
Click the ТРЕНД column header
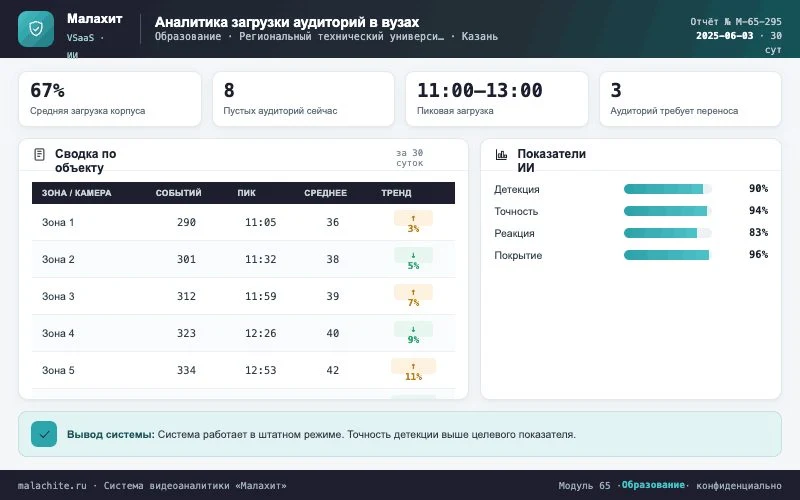pyautogui.click(x=396, y=193)
